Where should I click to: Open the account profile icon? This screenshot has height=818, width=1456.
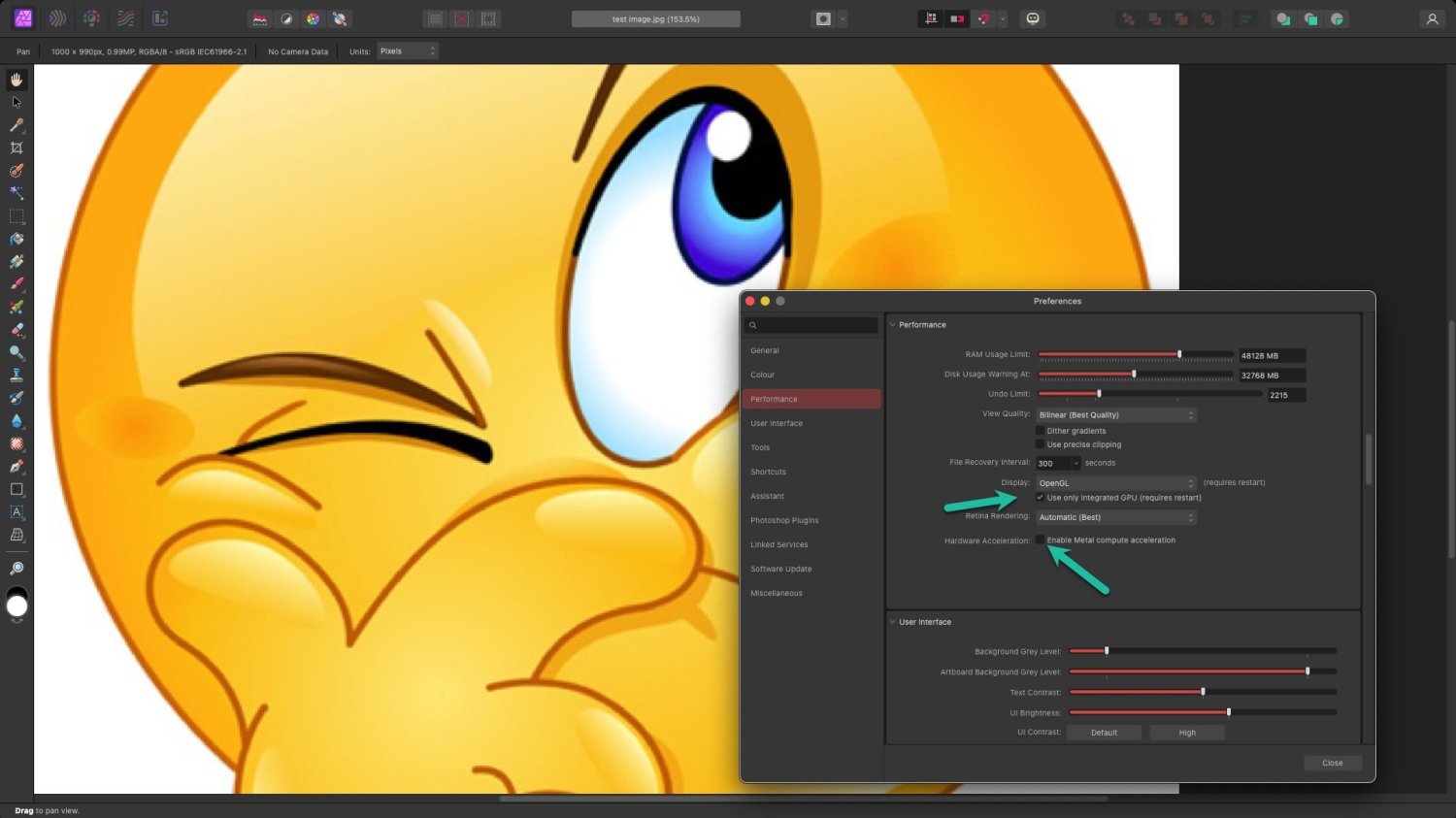1432,19
